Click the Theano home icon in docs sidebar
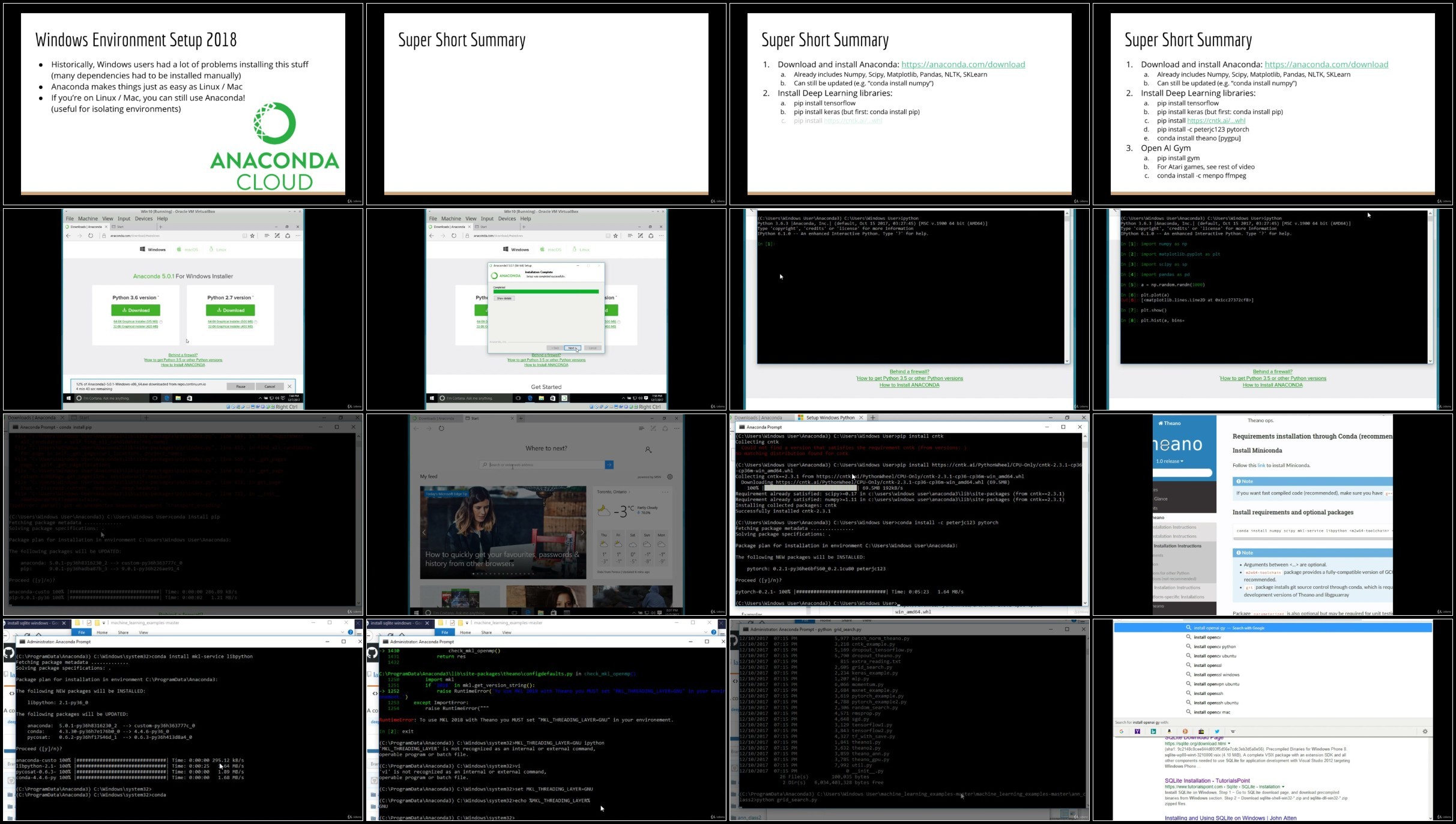This screenshot has width=1456, height=824. point(1161,424)
